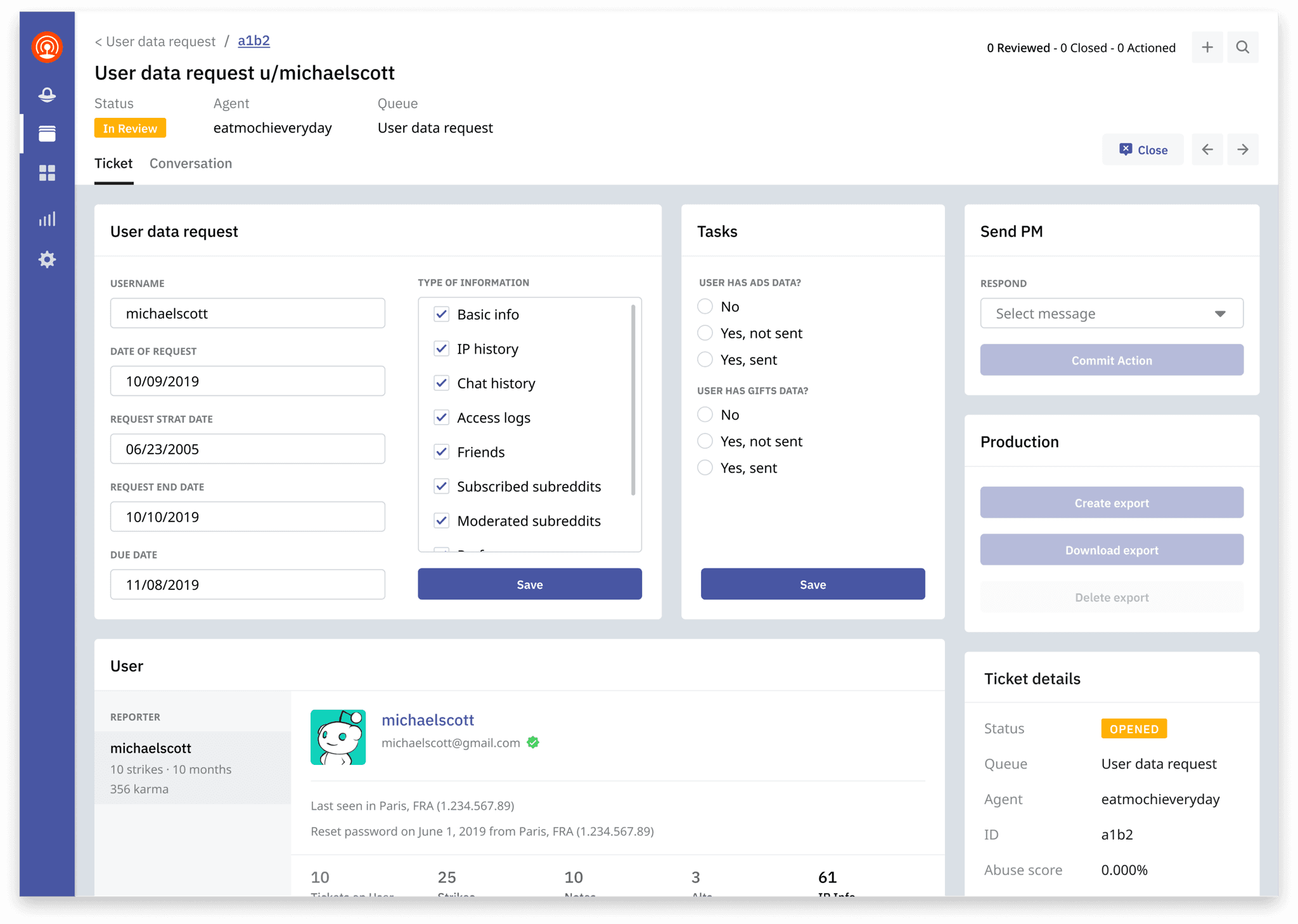
Task: Open the bar chart analytics icon
Action: pos(47,219)
